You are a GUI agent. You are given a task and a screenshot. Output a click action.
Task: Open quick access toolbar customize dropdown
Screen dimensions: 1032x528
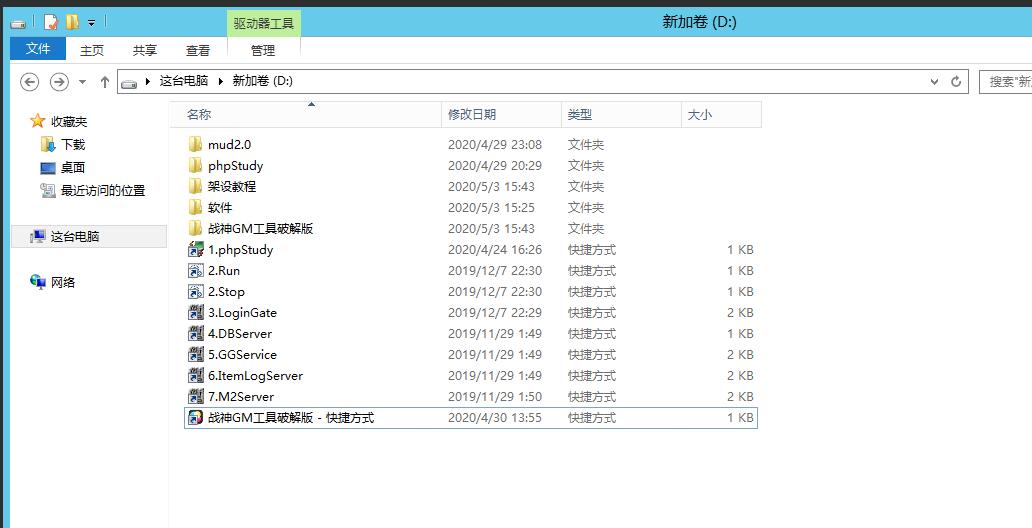point(92,22)
